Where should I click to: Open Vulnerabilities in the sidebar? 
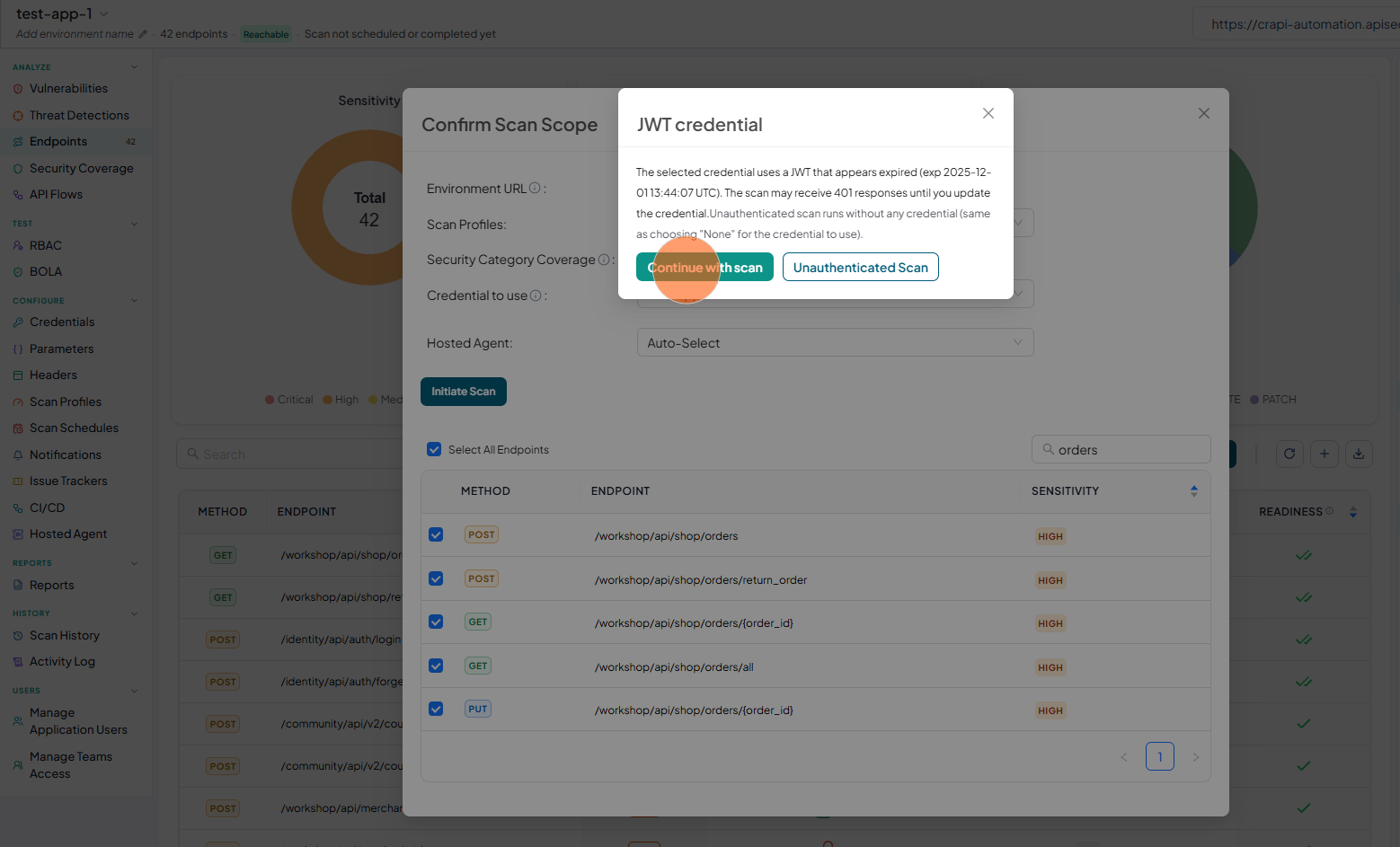click(x=68, y=89)
